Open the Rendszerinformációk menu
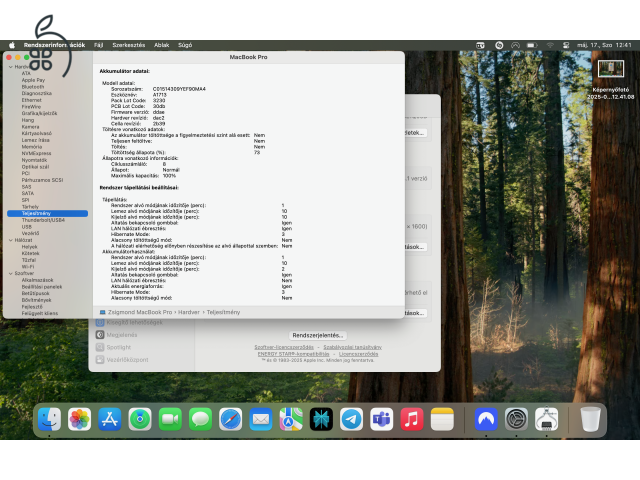 click(x=54, y=45)
